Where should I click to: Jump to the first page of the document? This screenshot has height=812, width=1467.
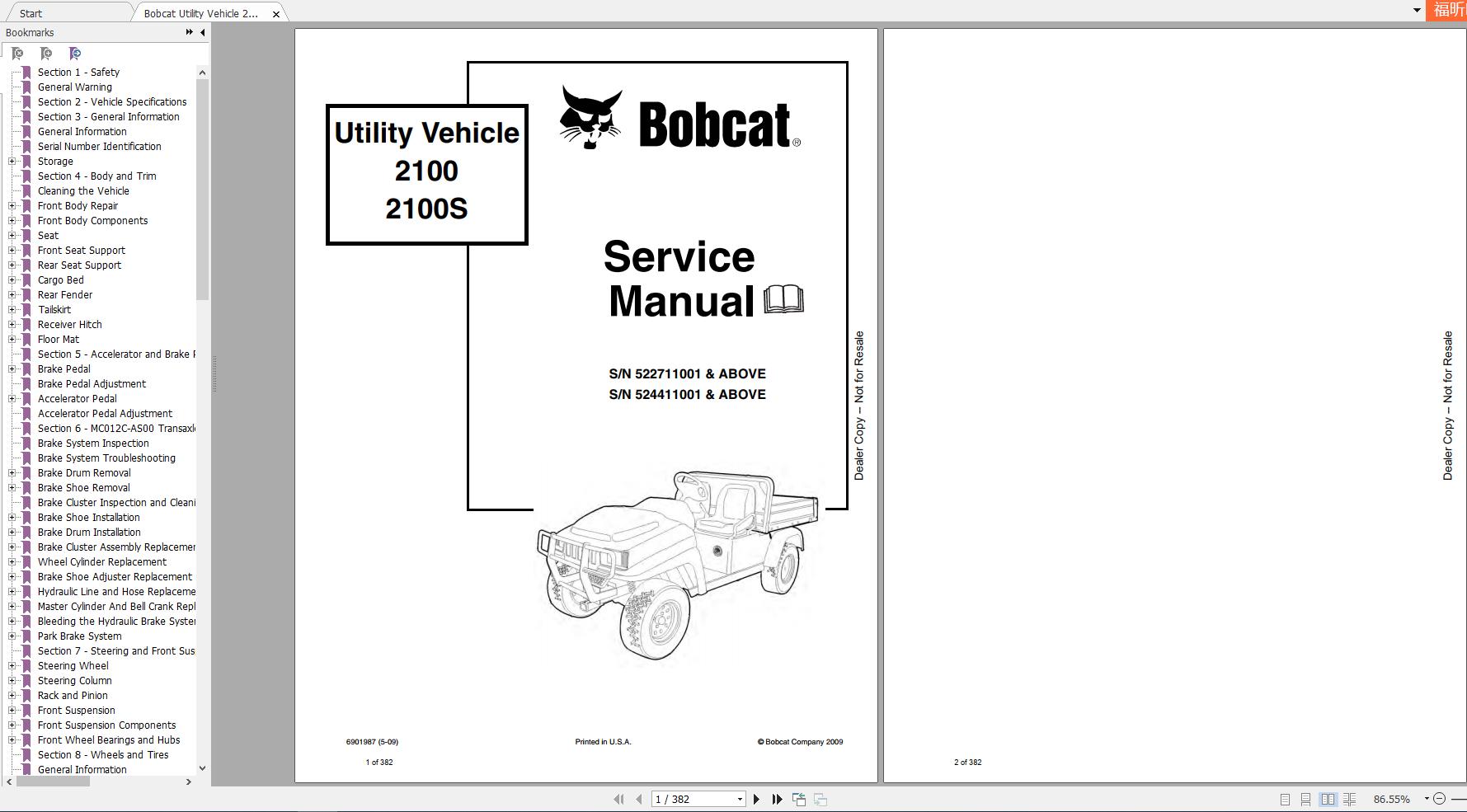point(619,799)
